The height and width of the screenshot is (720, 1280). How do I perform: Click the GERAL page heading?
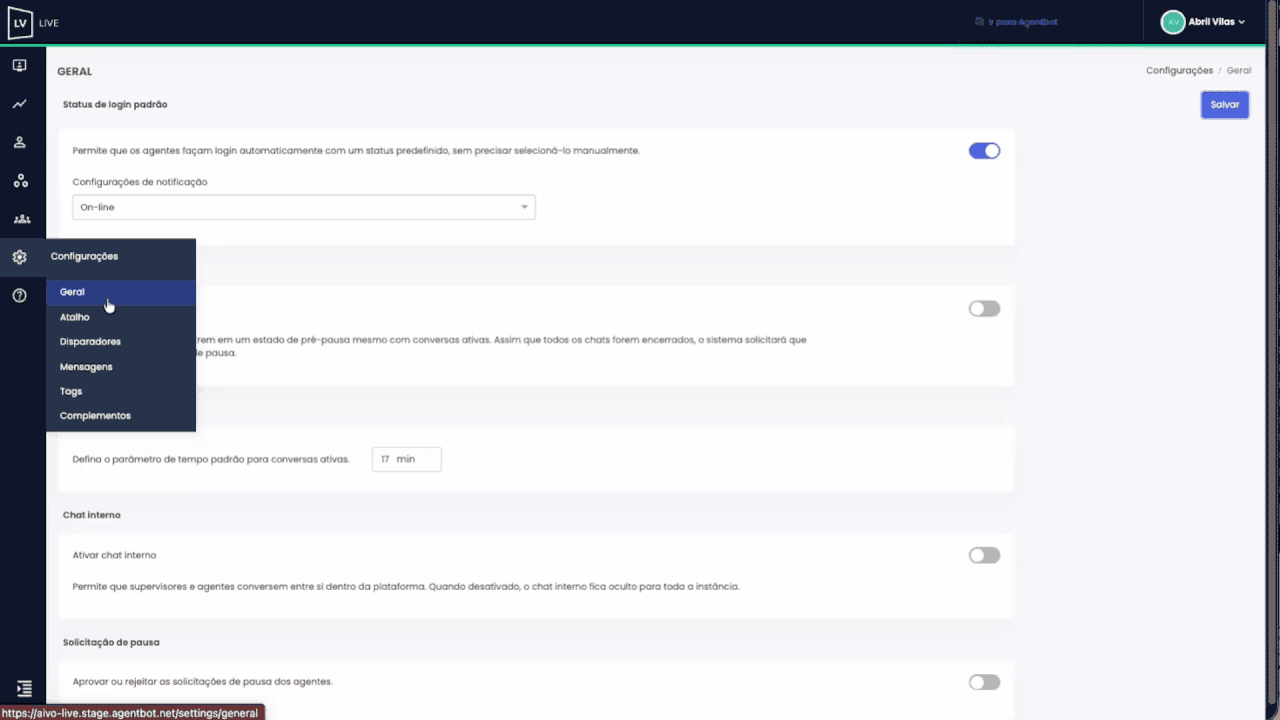click(x=75, y=72)
